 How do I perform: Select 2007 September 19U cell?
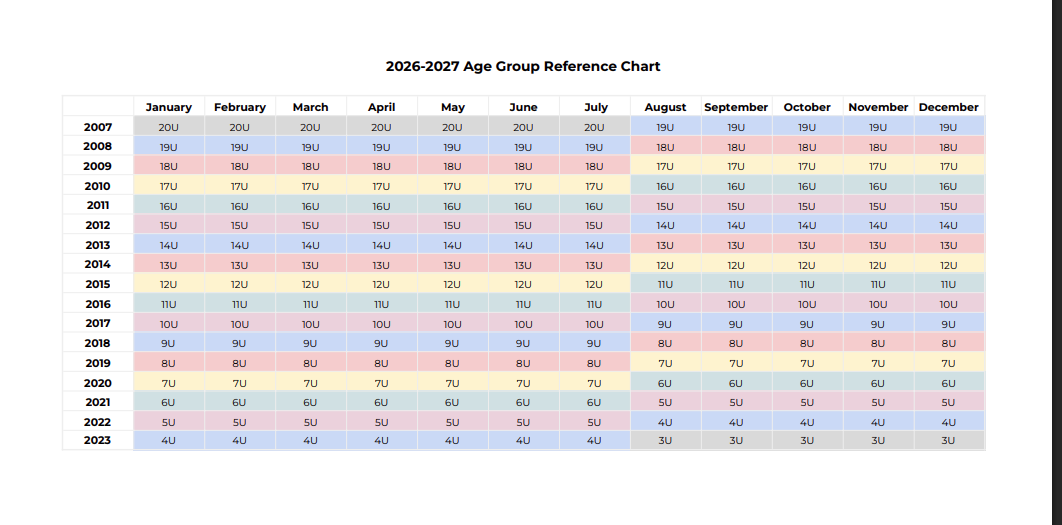pyautogui.click(x=736, y=127)
